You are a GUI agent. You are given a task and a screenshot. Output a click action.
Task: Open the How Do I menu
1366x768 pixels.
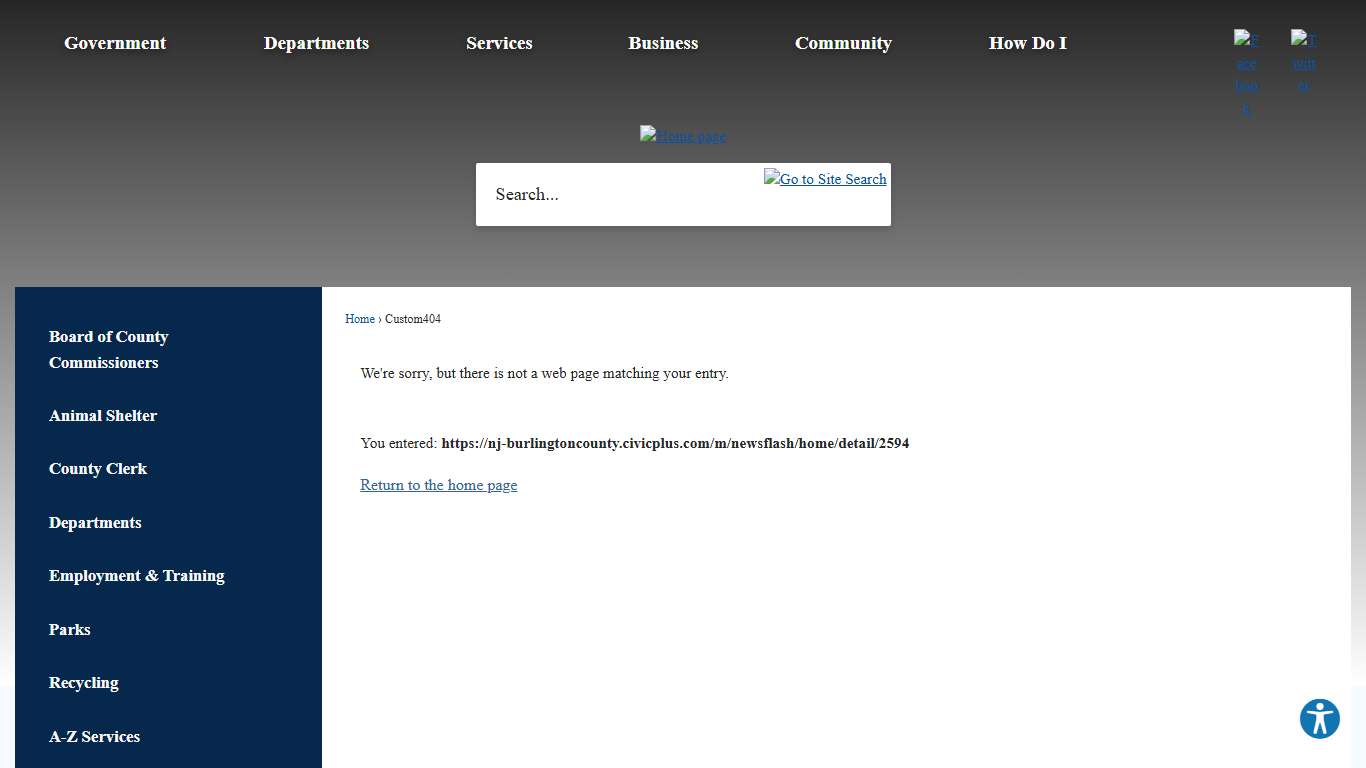(x=1027, y=43)
